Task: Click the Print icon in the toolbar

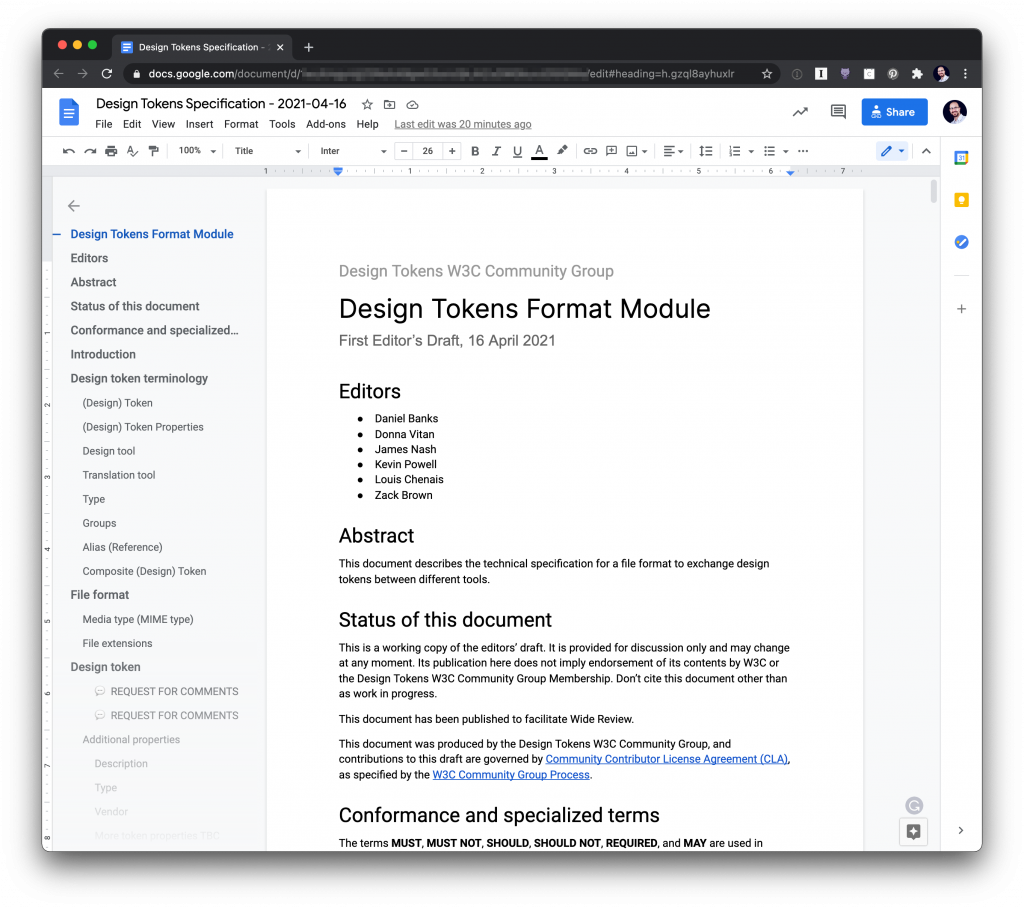Action: click(x=111, y=151)
